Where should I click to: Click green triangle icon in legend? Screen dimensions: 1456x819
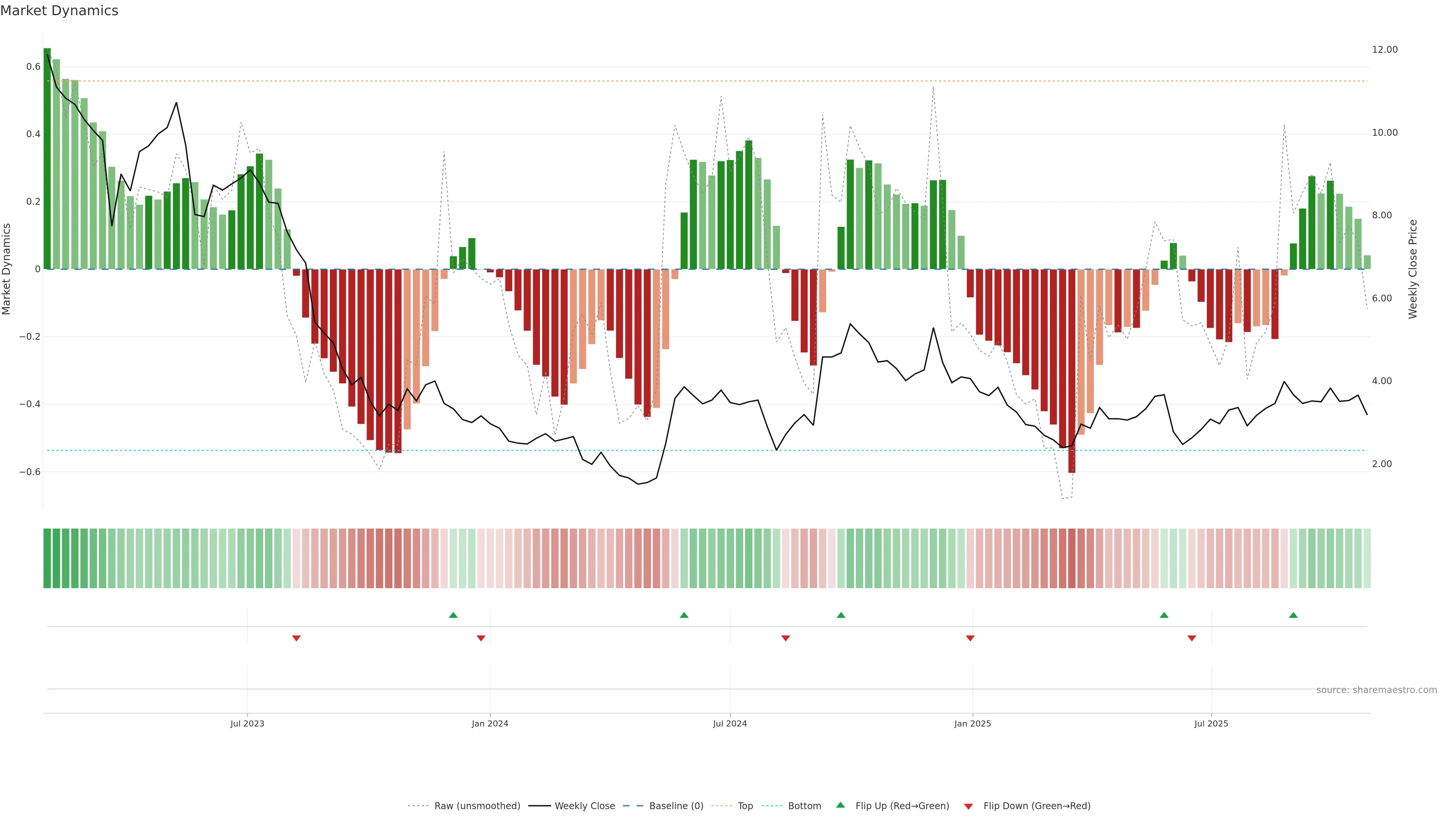tap(841, 805)
